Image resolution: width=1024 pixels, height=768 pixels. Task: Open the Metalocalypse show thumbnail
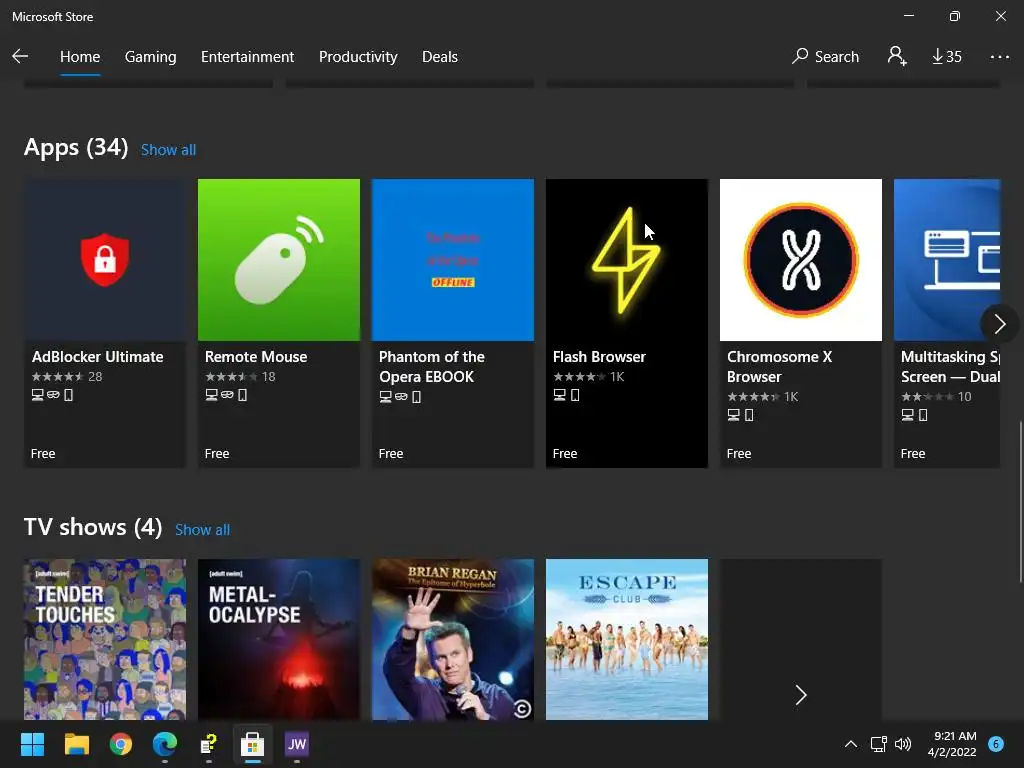click(279, 639)
